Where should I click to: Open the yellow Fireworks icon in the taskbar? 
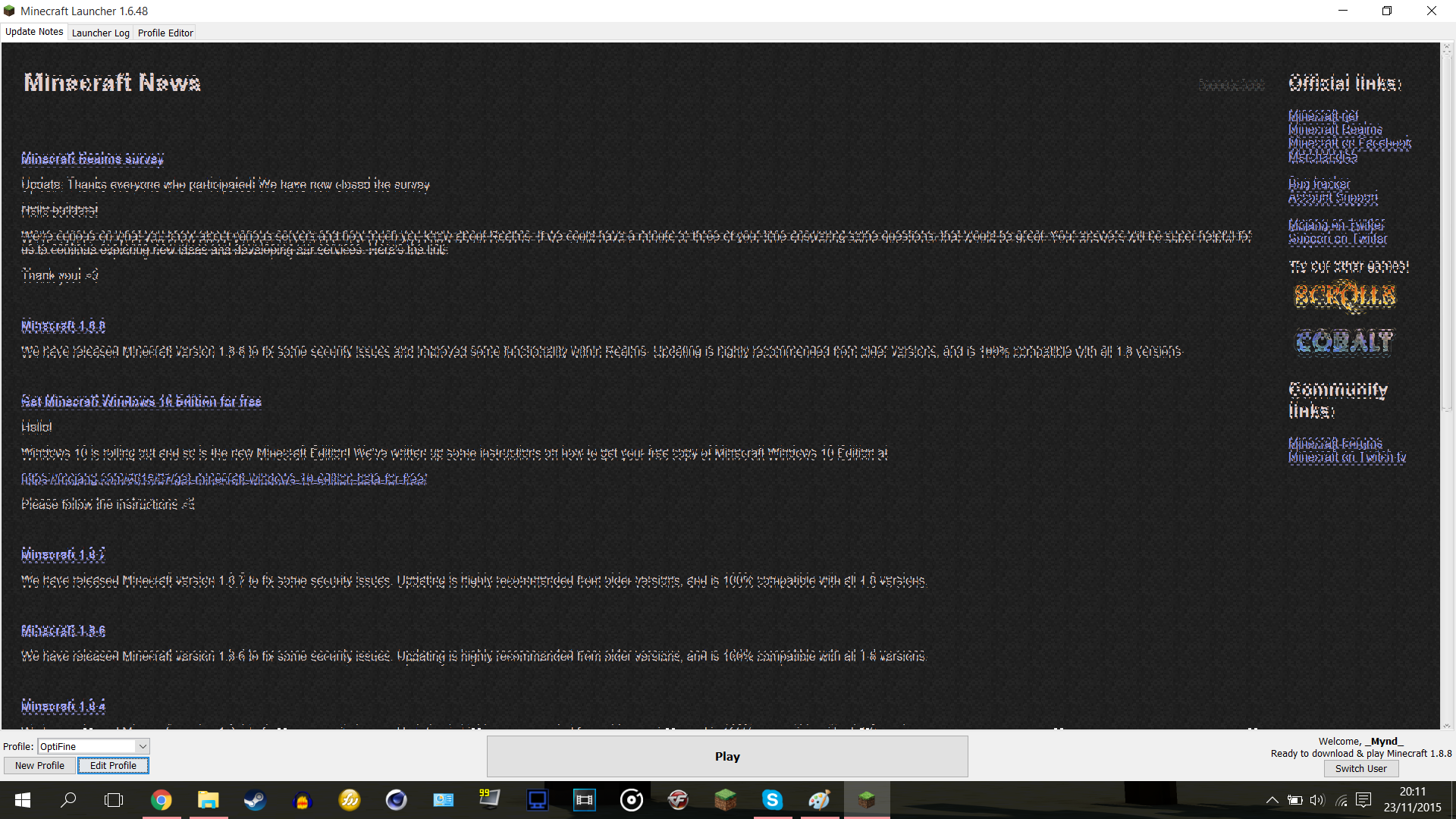(349, 800)
